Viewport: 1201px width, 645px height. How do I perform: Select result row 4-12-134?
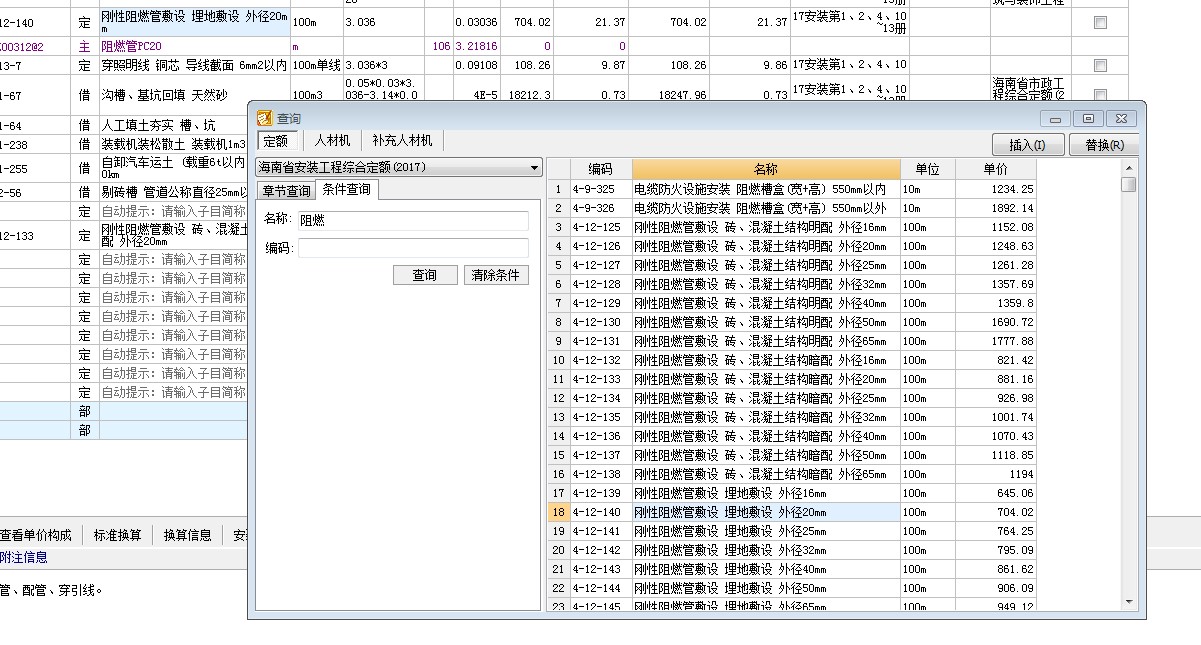click(x=792, y=398)
